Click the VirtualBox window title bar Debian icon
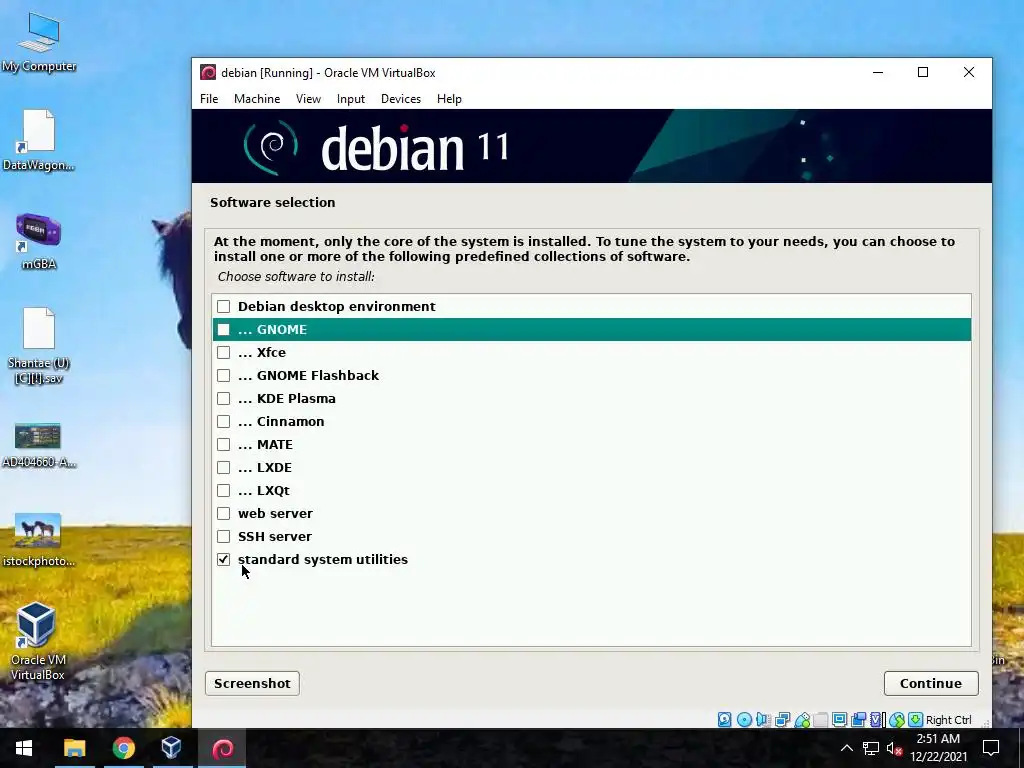This screenshot has height=768, width=1024. click(208, 72)
